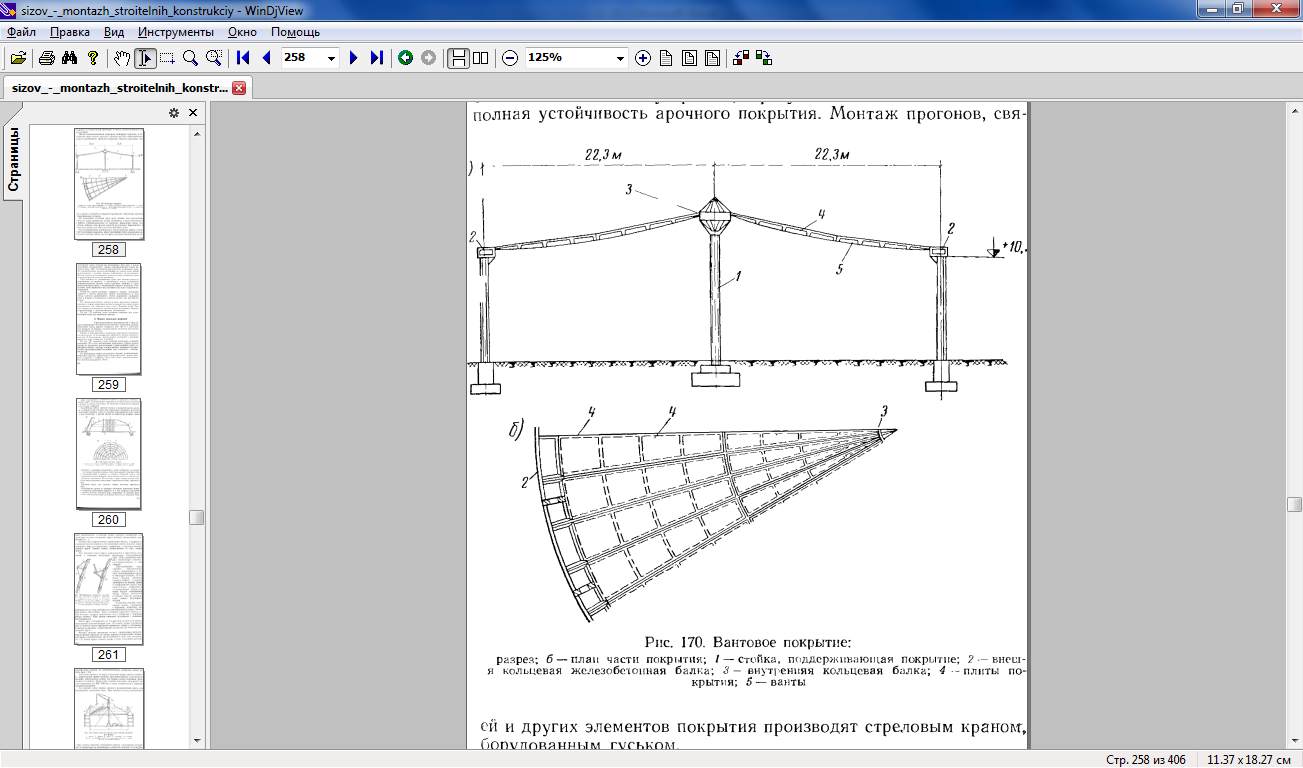Select the rectangle region selection tool
Viewport: 1303px width, 768px height.
(x=167, y=58)
